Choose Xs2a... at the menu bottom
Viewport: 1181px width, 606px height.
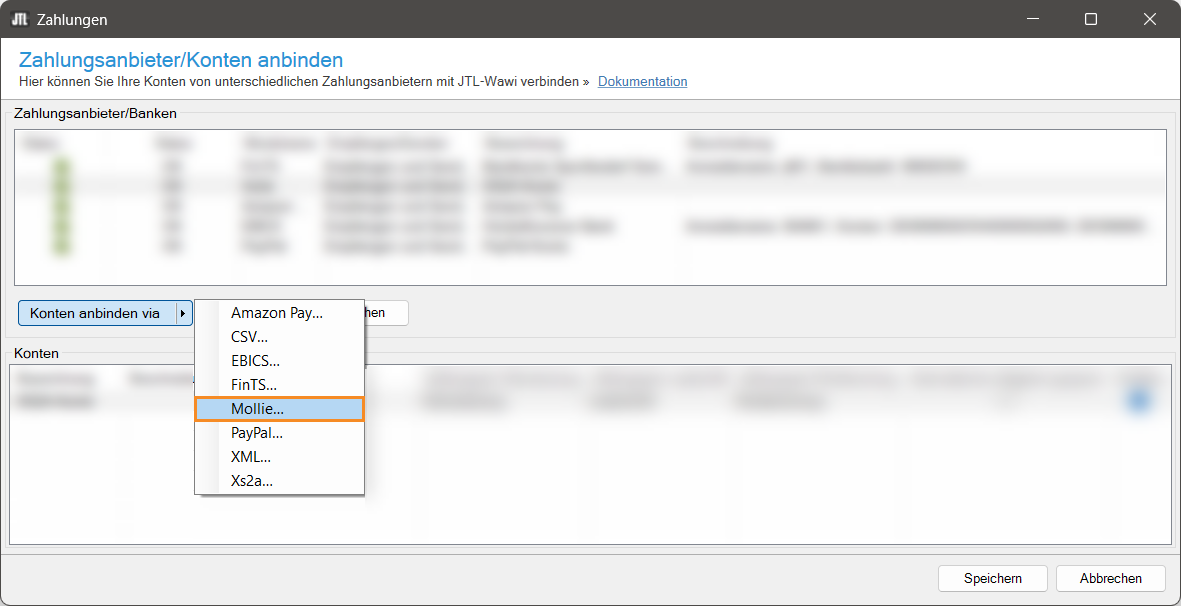click(x=252, y=481)
